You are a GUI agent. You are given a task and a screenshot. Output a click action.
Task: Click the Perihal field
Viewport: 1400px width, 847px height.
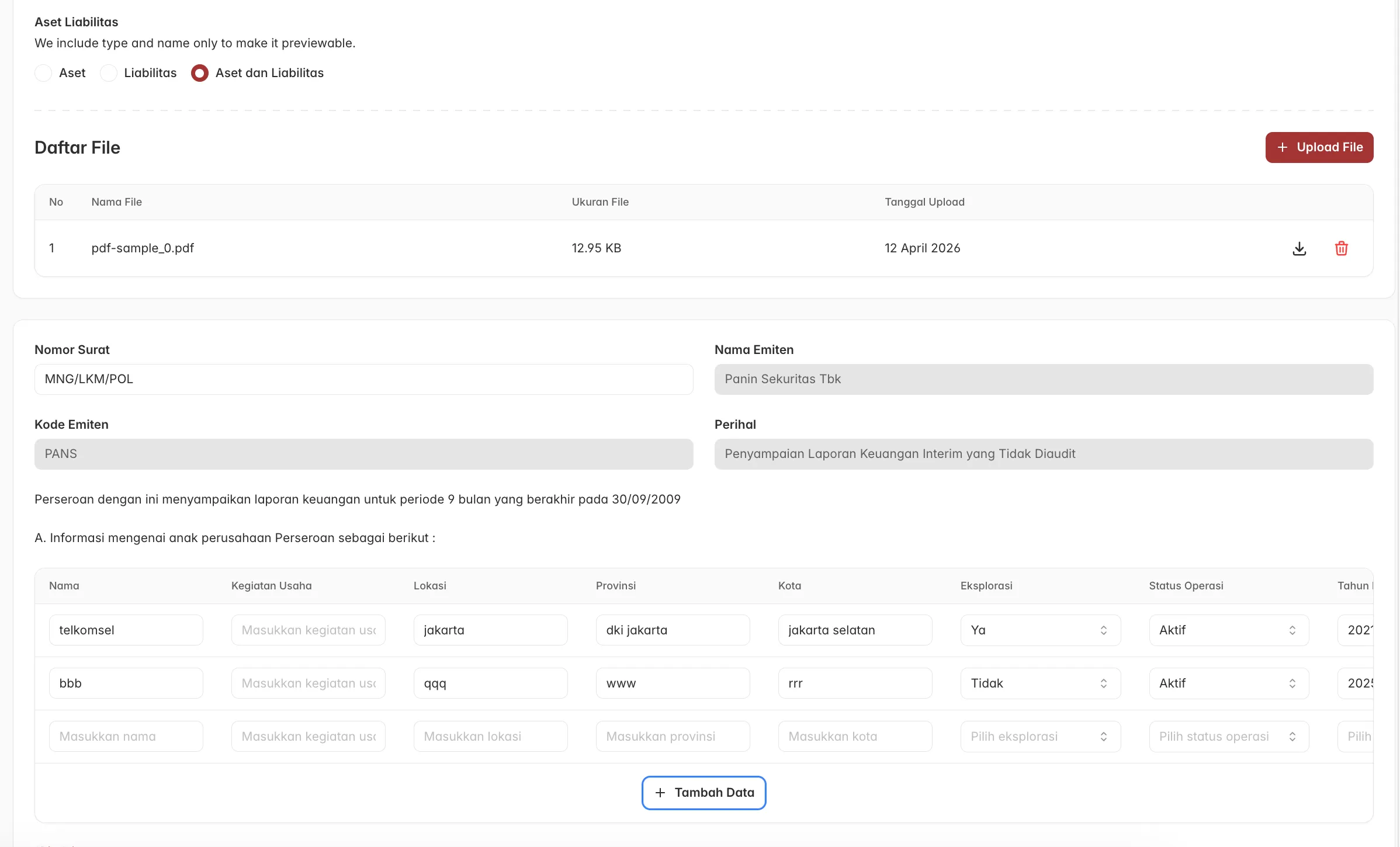[1044, 454]
